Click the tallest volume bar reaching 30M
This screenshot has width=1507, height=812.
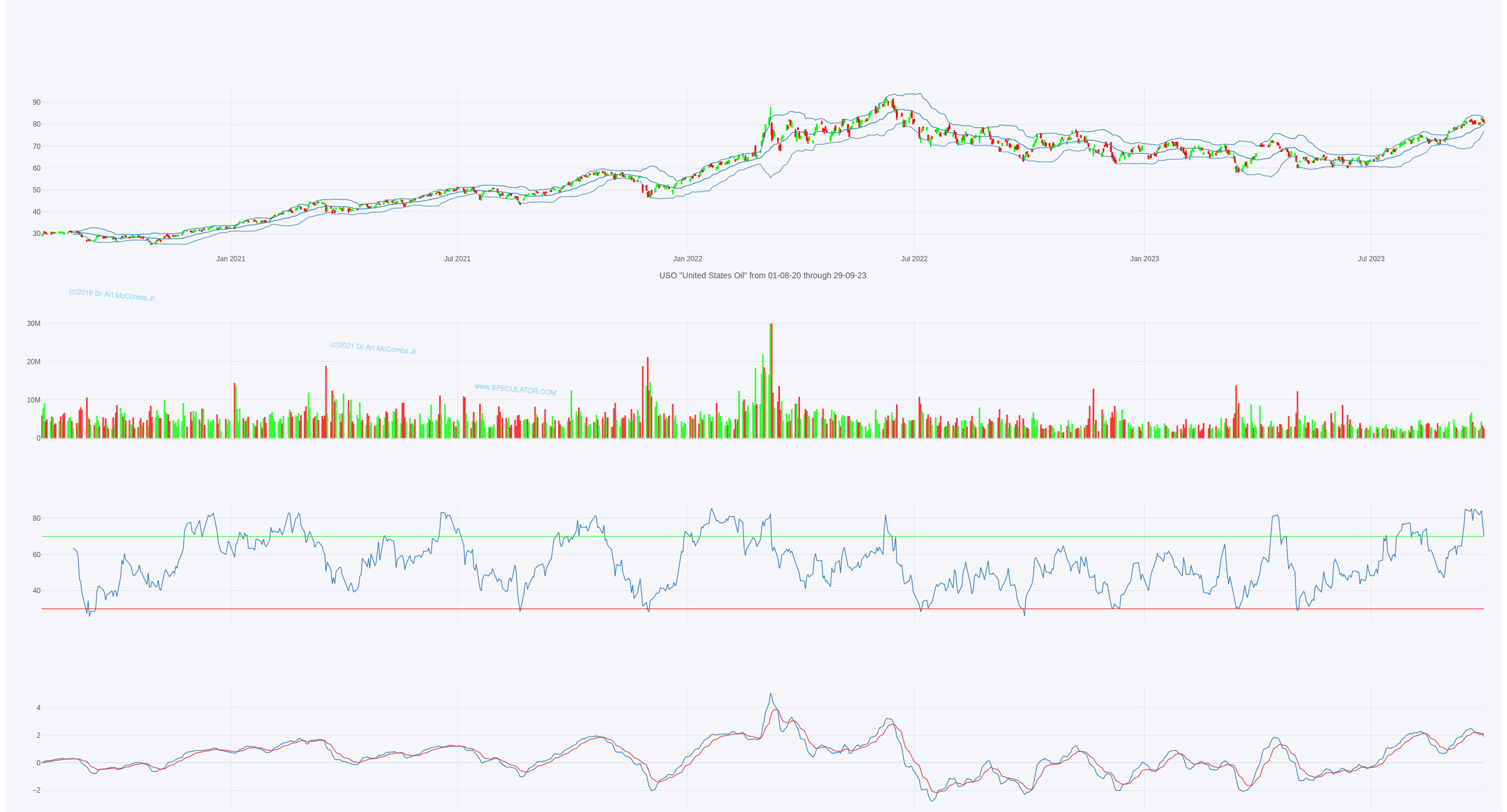click(771, 381)
